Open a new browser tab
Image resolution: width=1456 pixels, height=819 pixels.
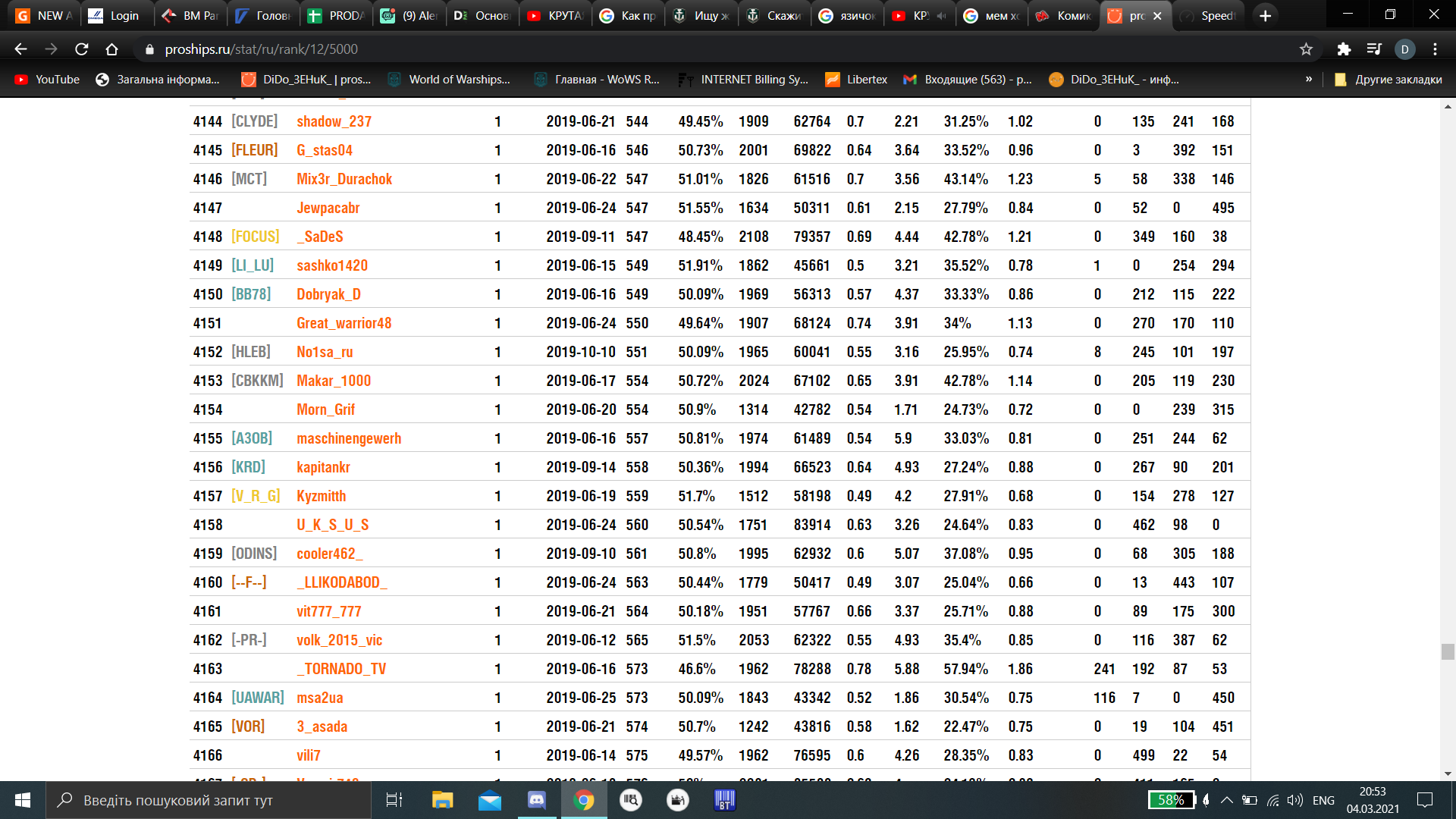point(1265,15)
